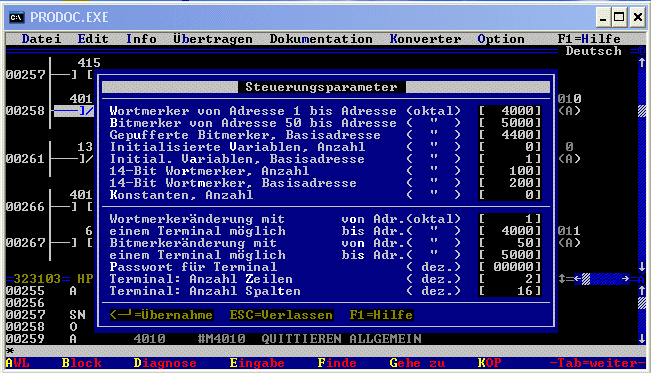Edit 14-Bit Wortmerker Basisadresse field 200
651x373 pixels.
510,183
